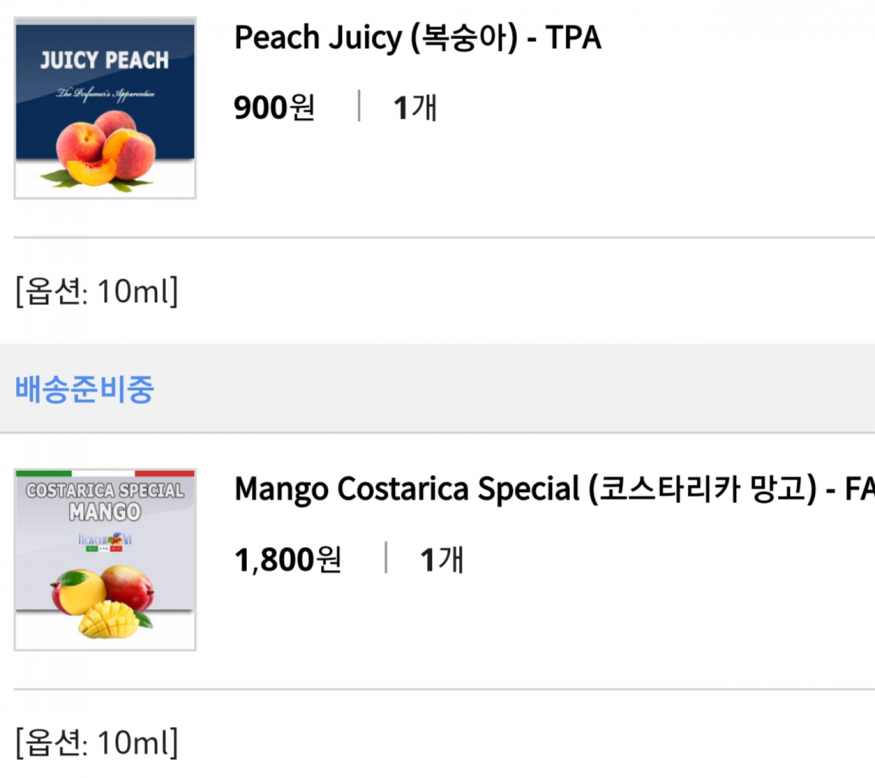
Task: Click the 옵션: 10ml text under Mango Costarica
Action: 96,743
